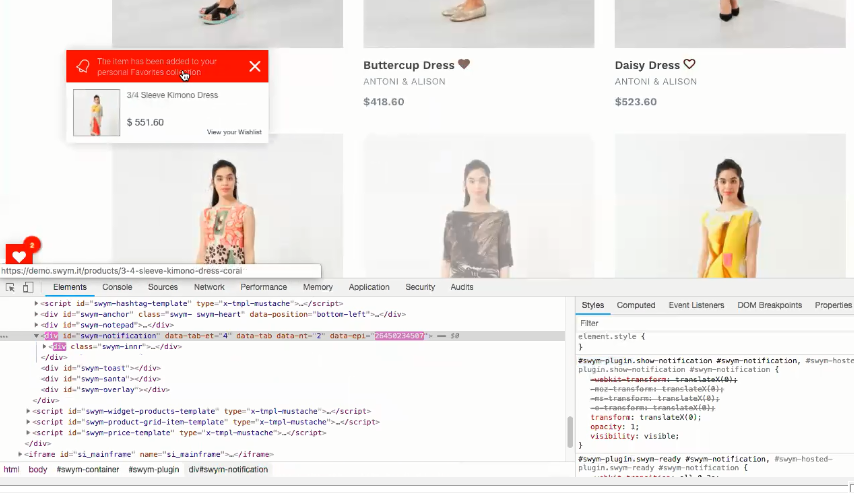Open the red wishlist heart launcher button
854x493 pixels.
click(19, 256)
